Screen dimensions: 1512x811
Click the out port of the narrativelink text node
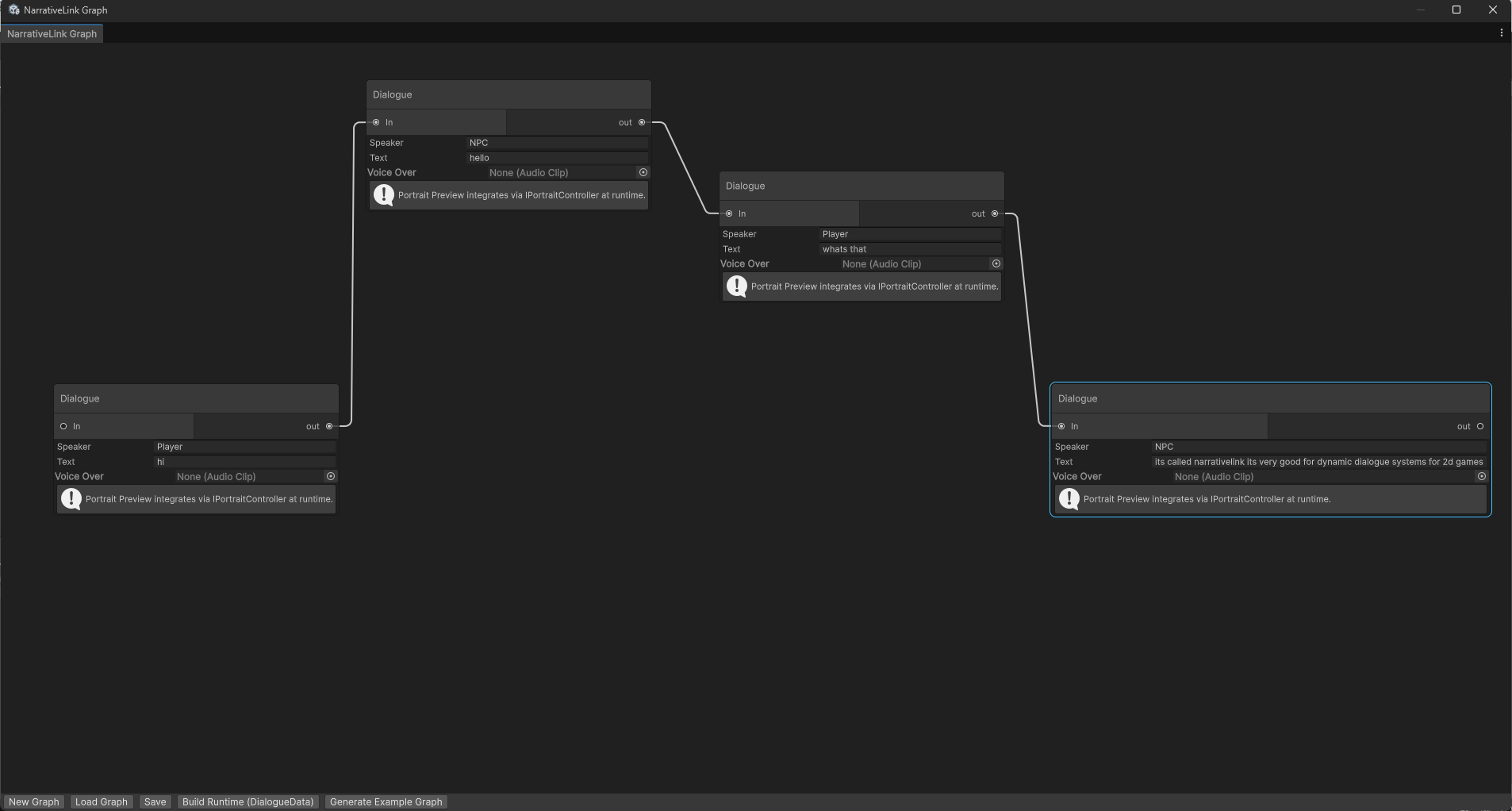point(1480,426)
